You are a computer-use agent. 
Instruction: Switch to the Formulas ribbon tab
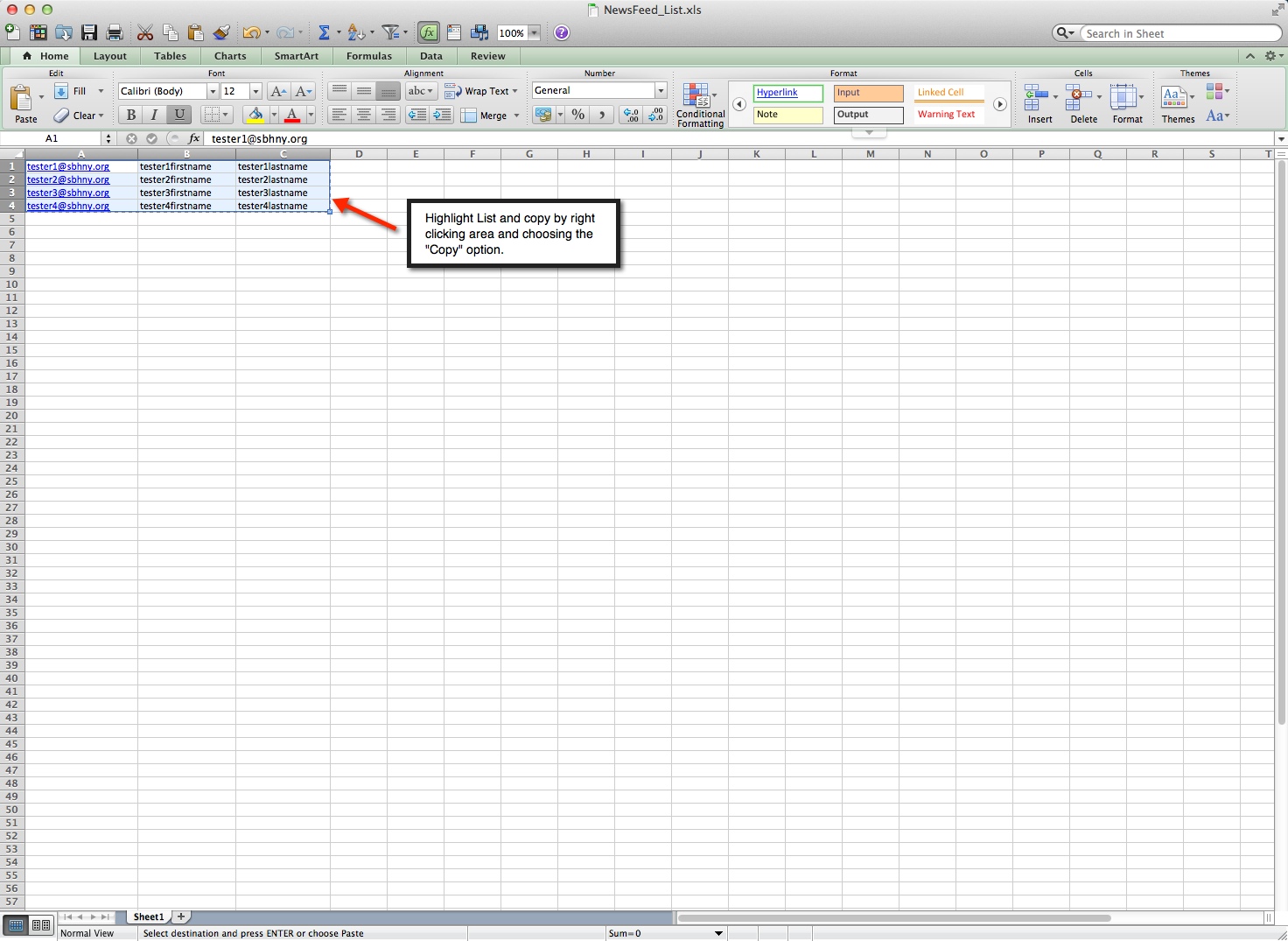[x=368, y=56]
